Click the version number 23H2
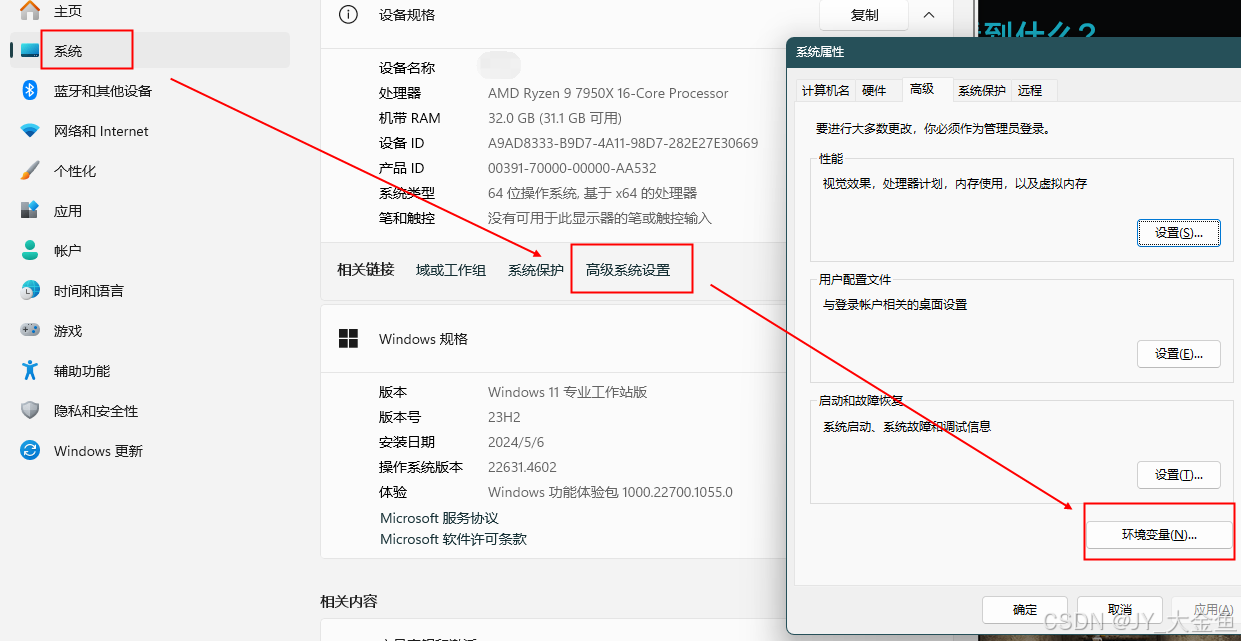This screenshot has width=1241, height=641. point(505,417)
